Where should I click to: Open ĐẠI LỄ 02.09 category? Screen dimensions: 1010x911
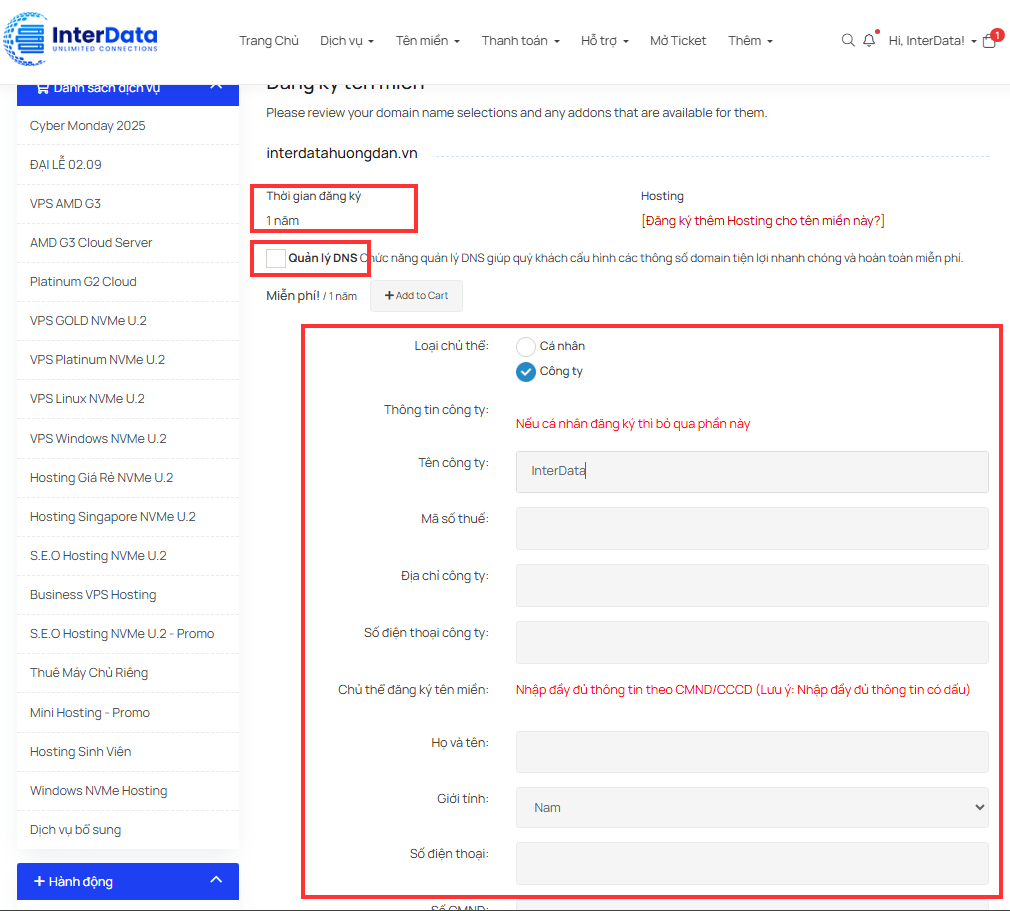pos(66,164)
